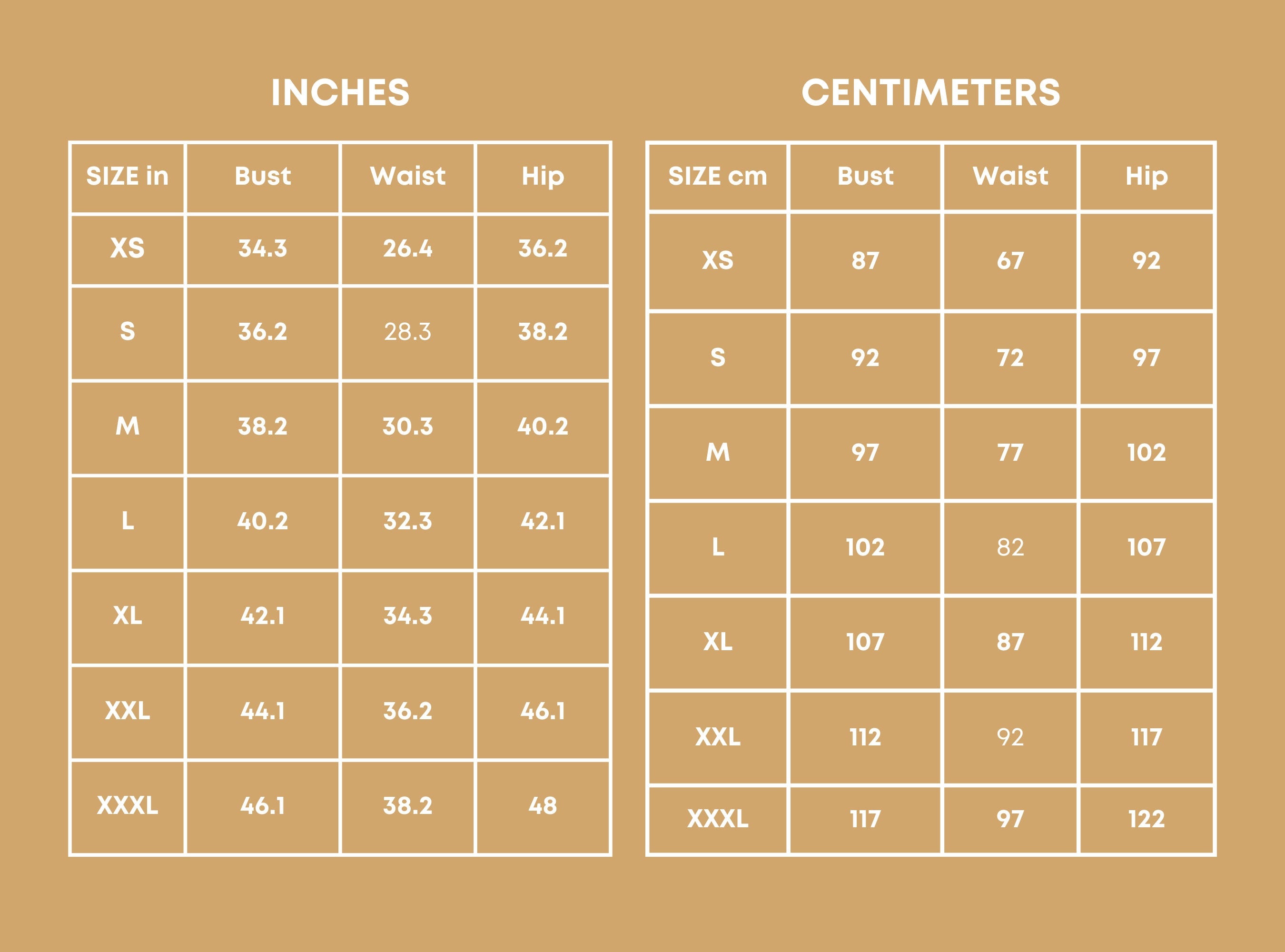Click Waist header in centimeters table
The image size is (1285, 952).
click(1010, 176)
